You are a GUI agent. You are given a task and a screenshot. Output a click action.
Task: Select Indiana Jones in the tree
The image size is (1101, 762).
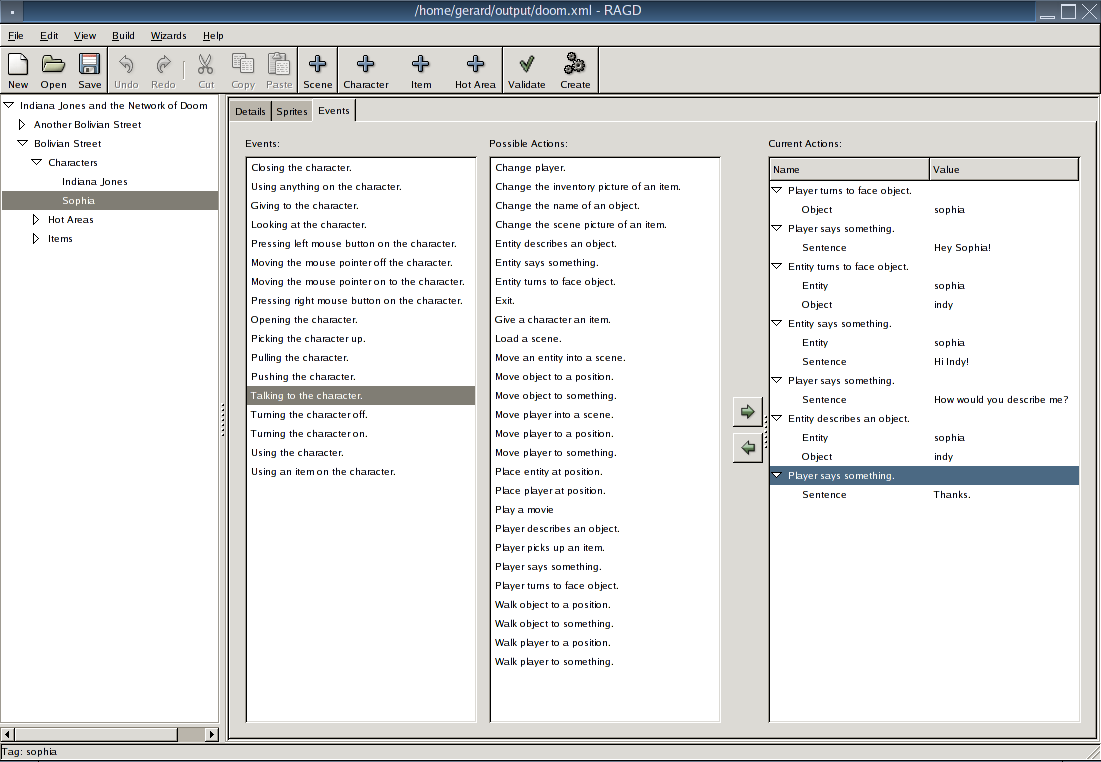click(95, 181)
